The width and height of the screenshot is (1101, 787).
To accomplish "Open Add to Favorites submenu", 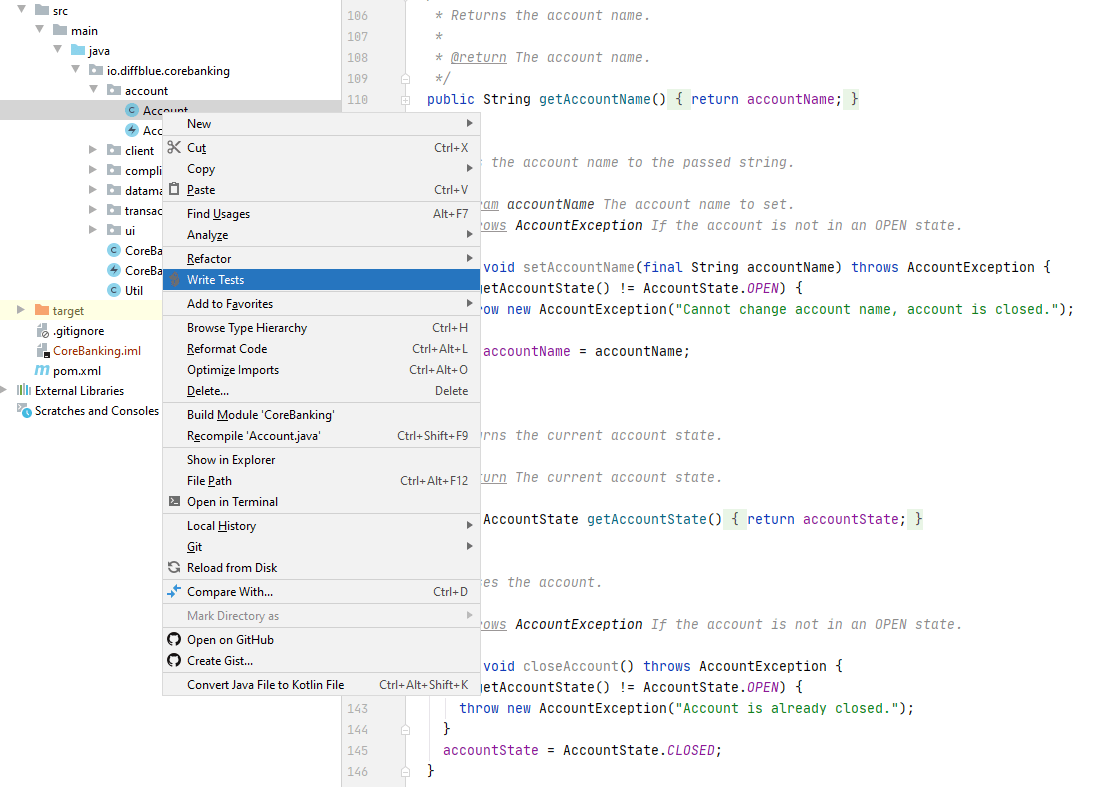I will pyautogui.click(x=322, y=303).
